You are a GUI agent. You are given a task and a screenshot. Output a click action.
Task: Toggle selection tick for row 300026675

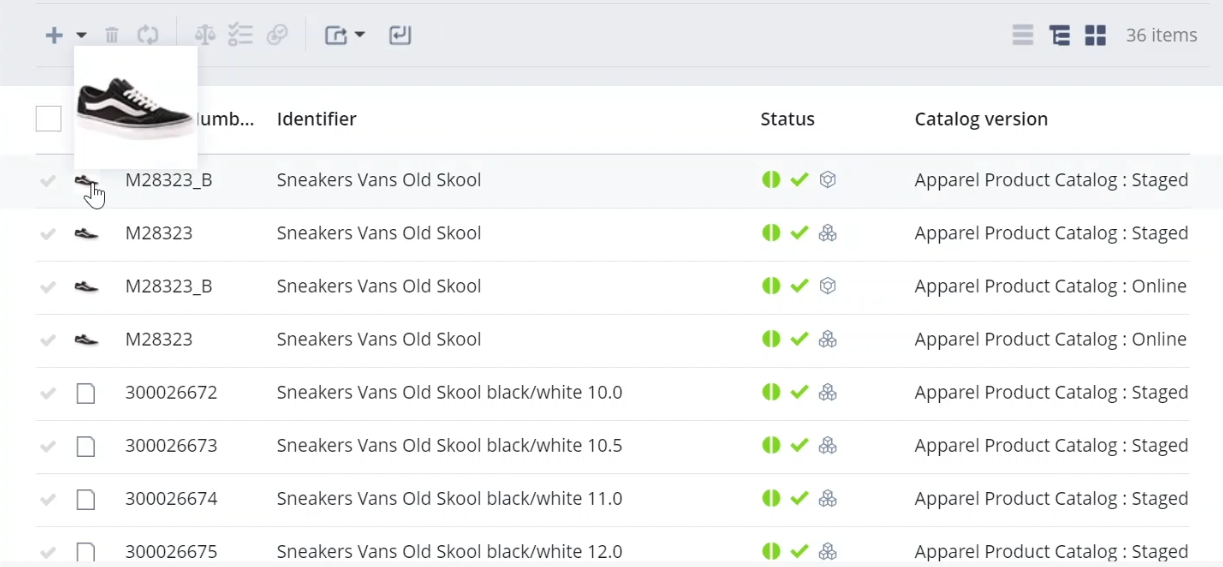pos(47,552)
